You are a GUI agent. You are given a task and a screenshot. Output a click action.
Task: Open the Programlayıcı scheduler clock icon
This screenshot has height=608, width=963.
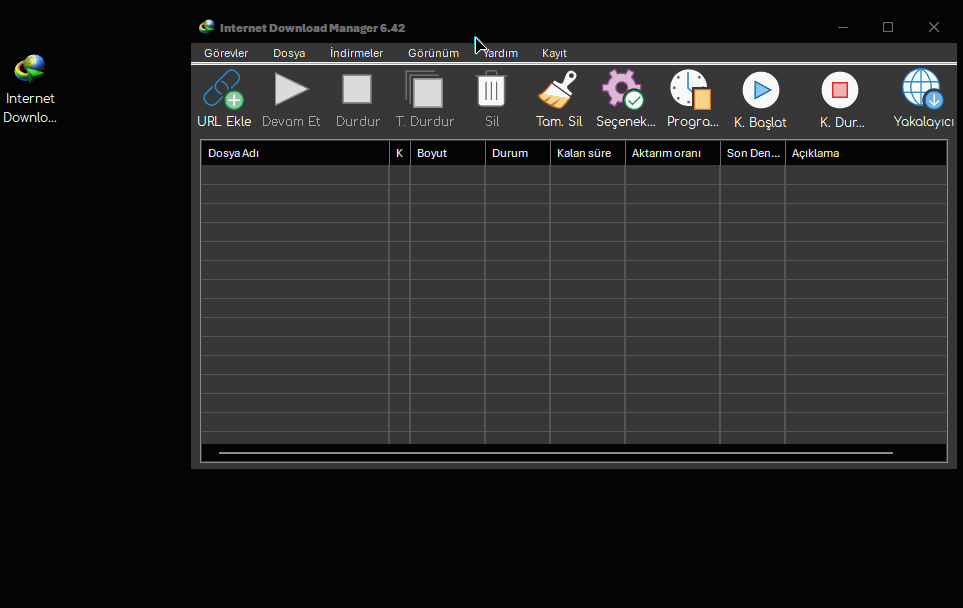690,89
